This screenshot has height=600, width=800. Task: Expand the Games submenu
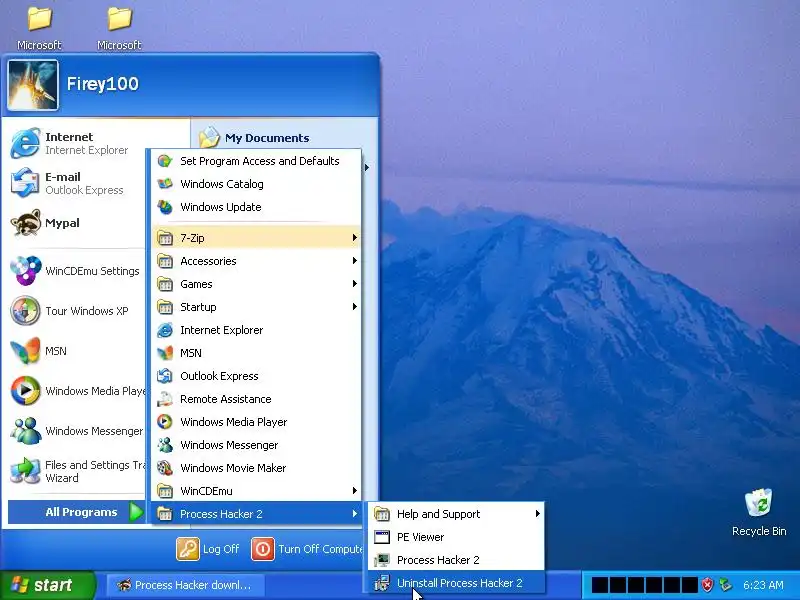click(x=256, y=284)
